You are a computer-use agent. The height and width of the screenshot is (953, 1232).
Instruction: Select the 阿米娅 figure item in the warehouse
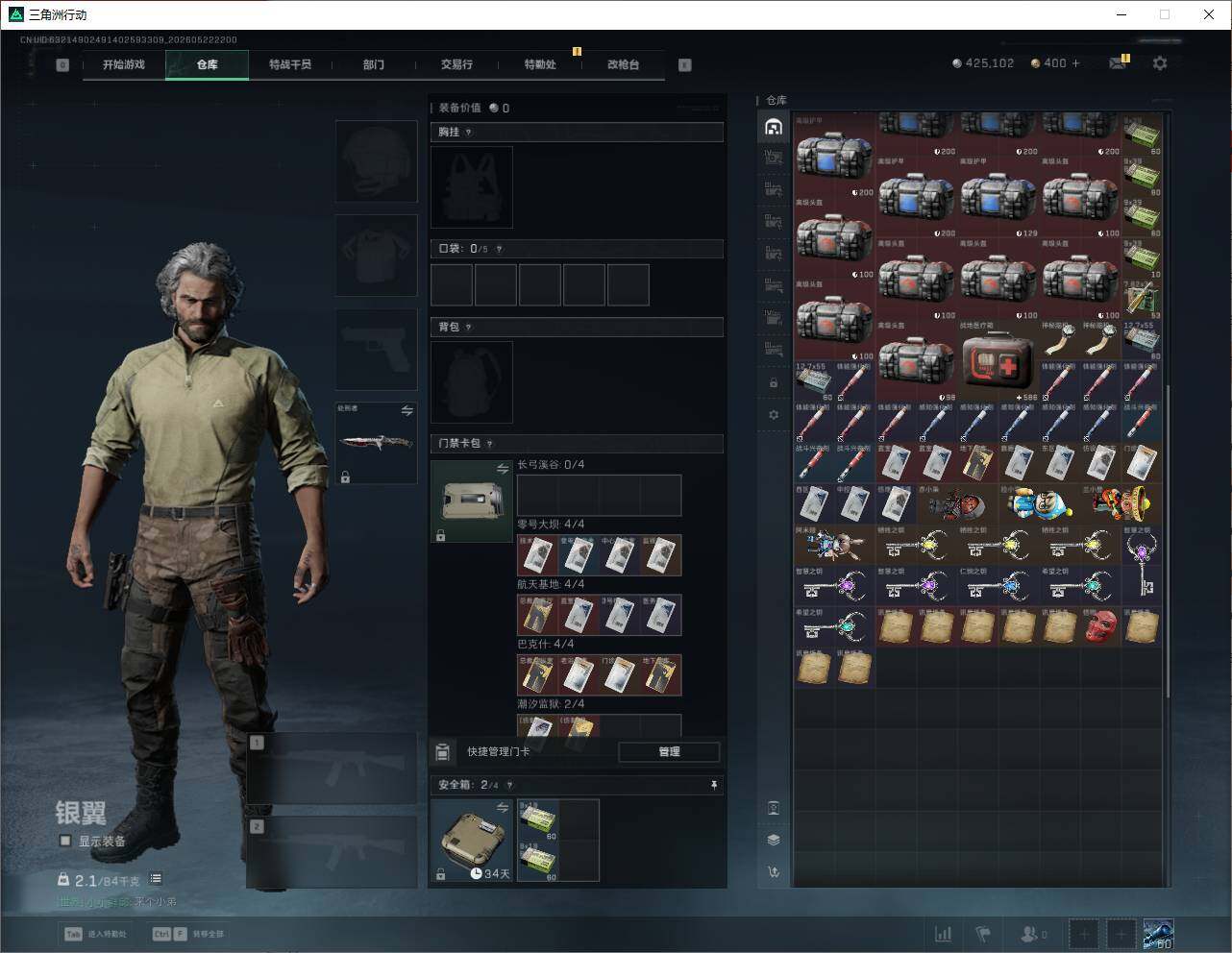click(x=834, y=544)
